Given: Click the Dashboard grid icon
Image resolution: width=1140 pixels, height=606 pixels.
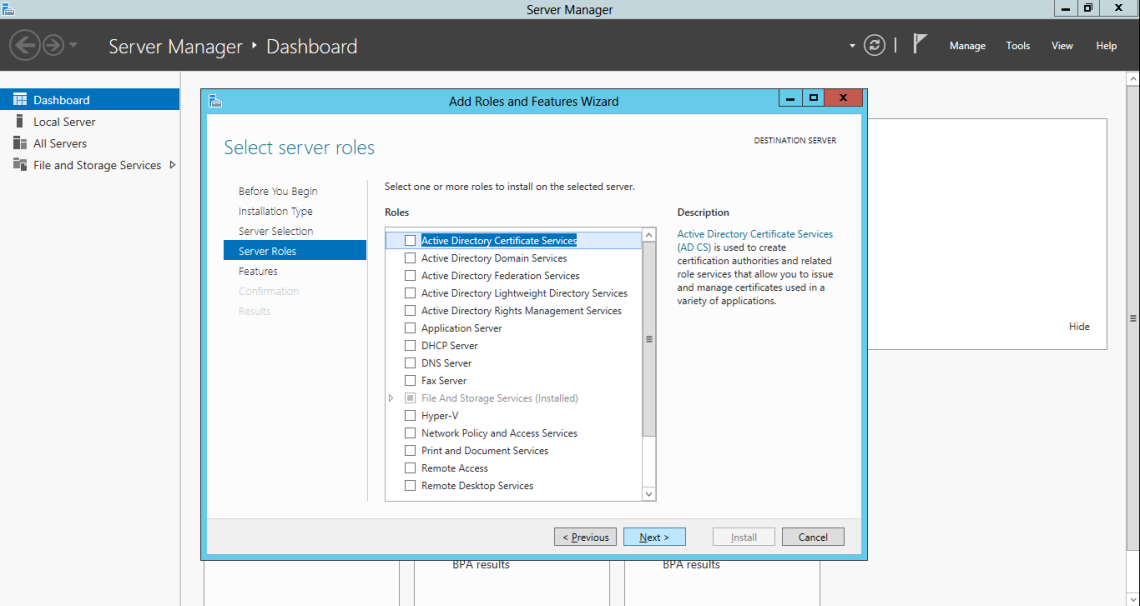Looking at the screenshot, I should click(x=20, y=100).
